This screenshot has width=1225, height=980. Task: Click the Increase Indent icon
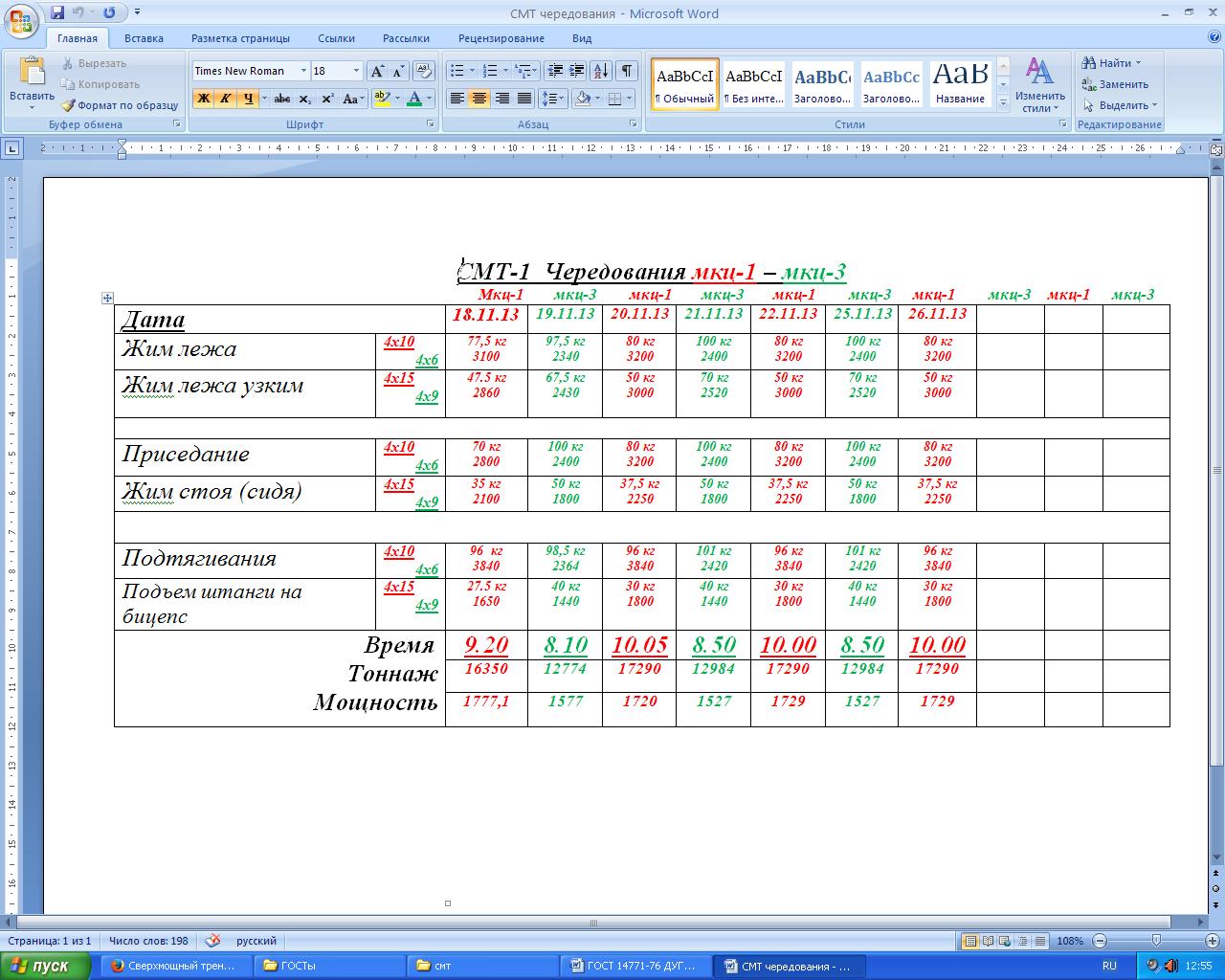point(576,71)
